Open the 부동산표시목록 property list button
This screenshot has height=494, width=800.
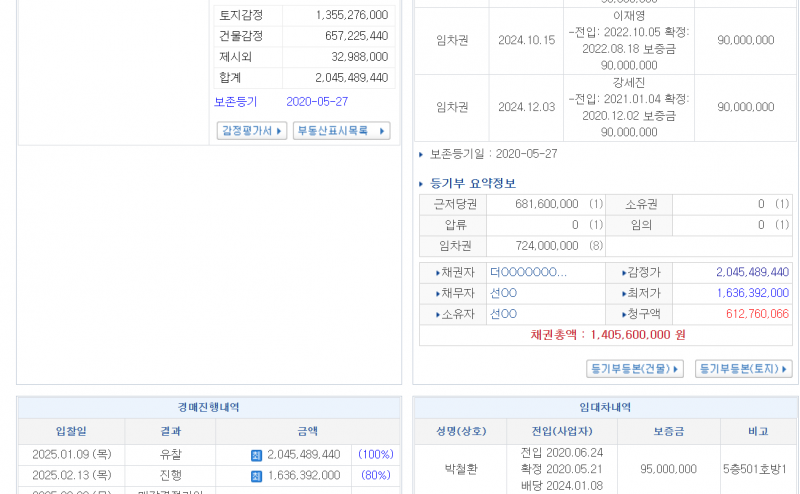341,131
